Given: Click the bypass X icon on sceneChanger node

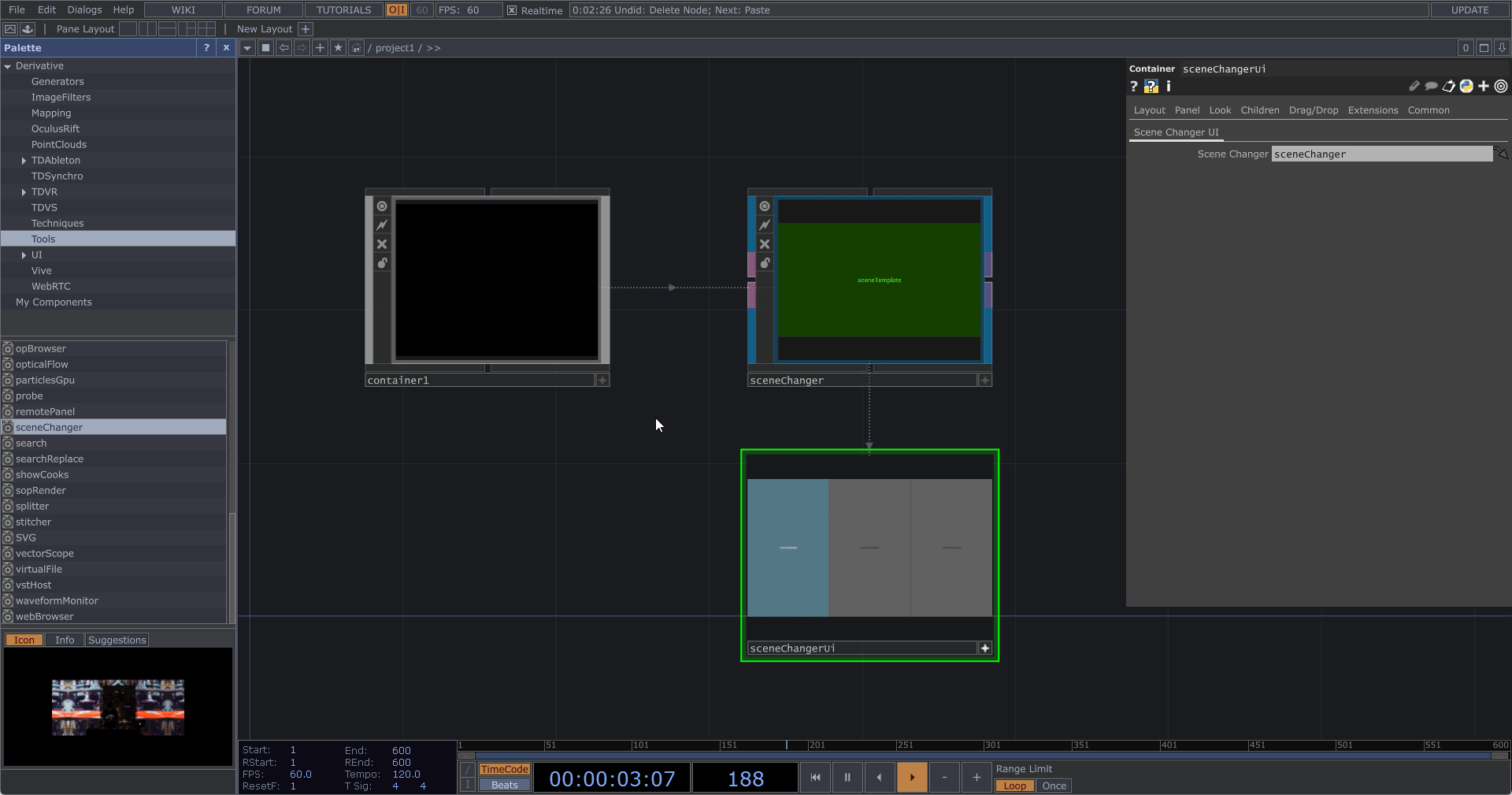Looking at the screenshot, I should pyautogui.click(x=765, y=244).
